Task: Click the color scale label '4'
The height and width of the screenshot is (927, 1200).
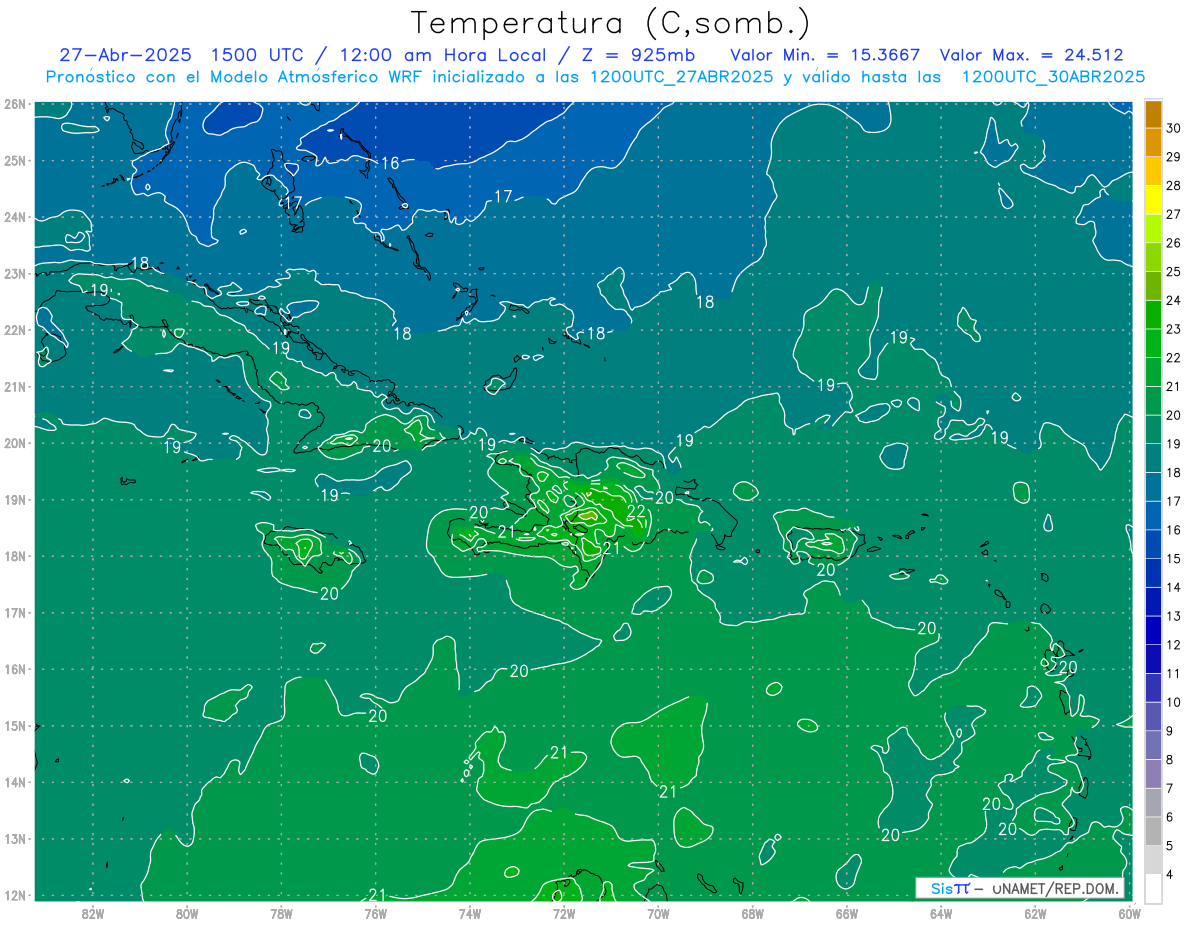Action: pos(1171,874)
